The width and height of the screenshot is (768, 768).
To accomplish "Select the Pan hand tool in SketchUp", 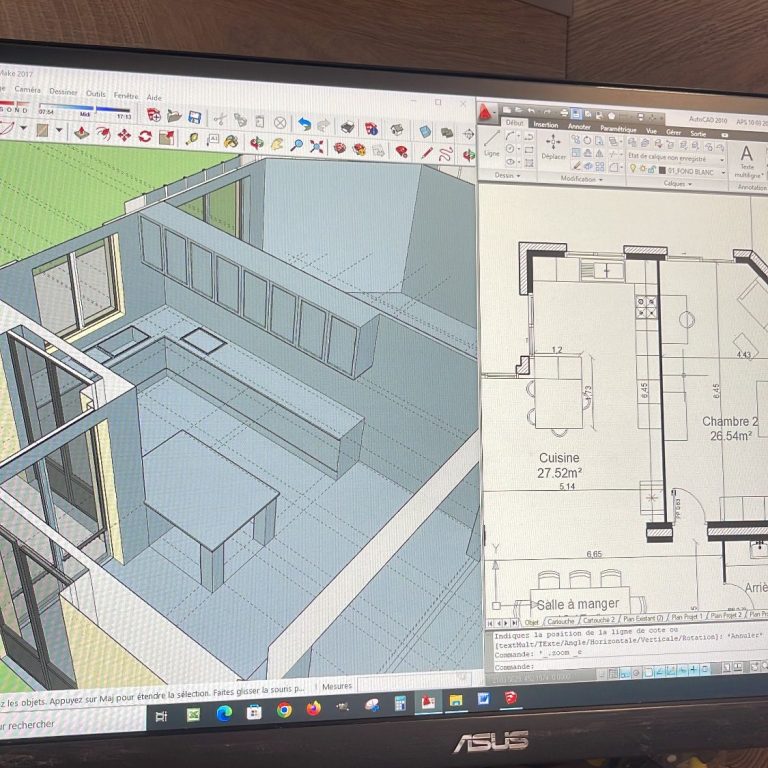I will (277, 144).
